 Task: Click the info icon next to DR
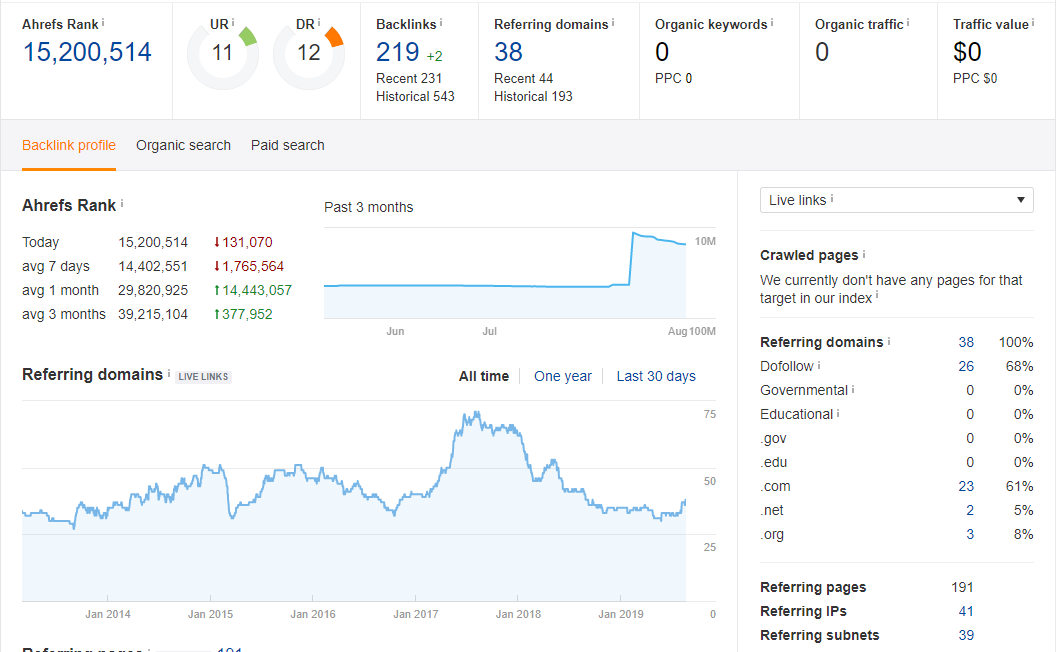point(319,22)
